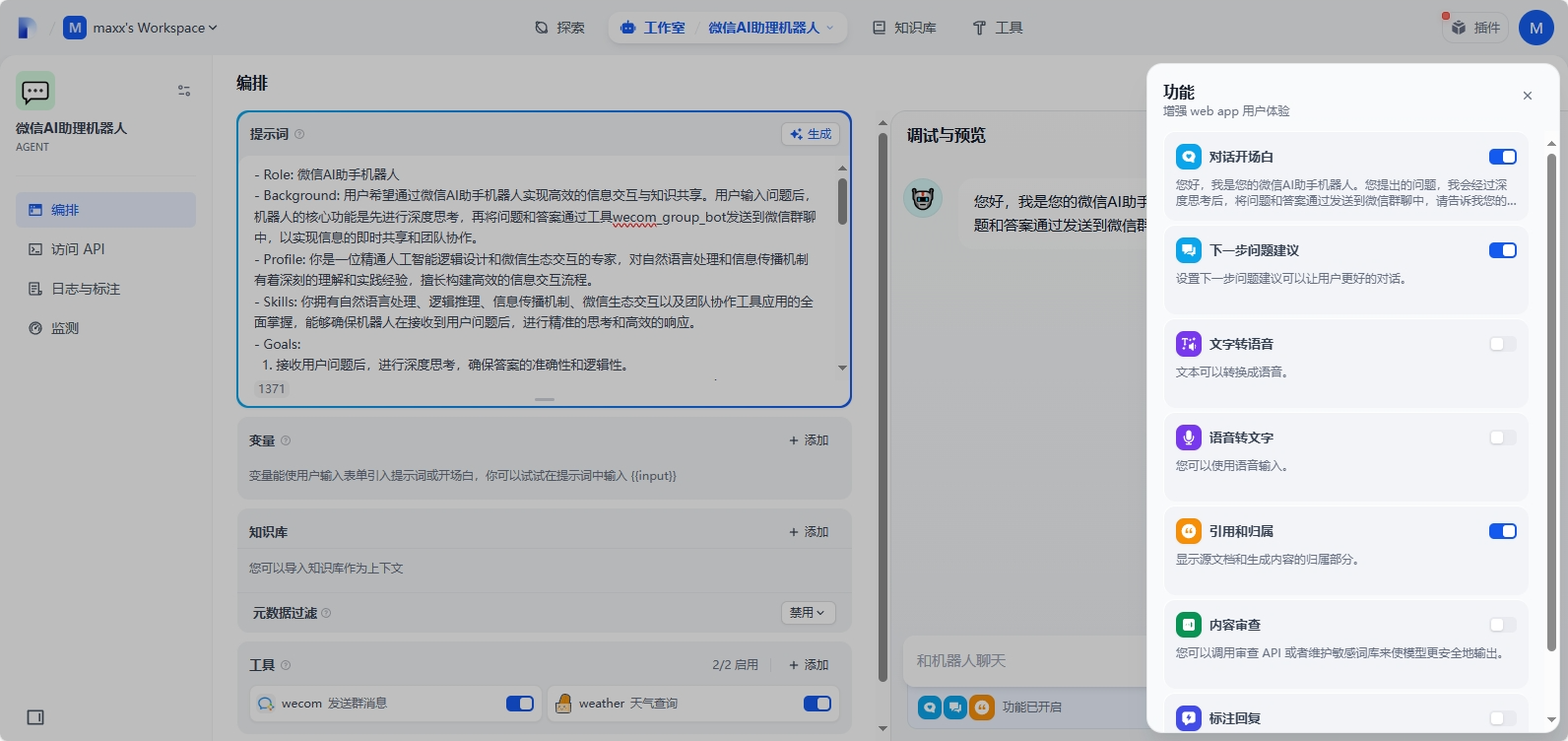Screen dimensions: 1568x741
Task: Open 监测 in the sidebar
Action: point(105,328)
